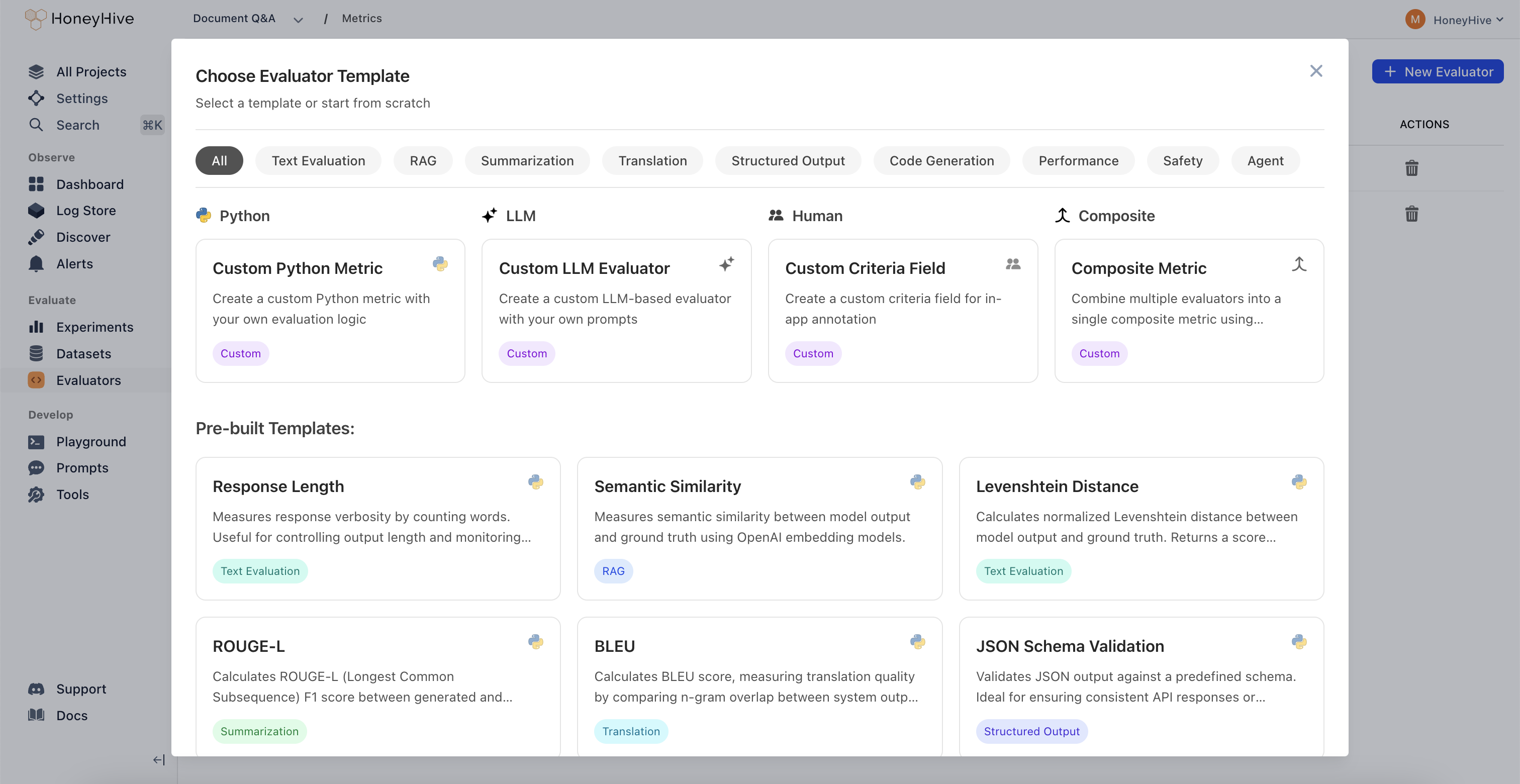The height and width of the screenshot is (784, 1520).
Task: Expand the Document Q&A project dropdown
Action: (299, 20)
